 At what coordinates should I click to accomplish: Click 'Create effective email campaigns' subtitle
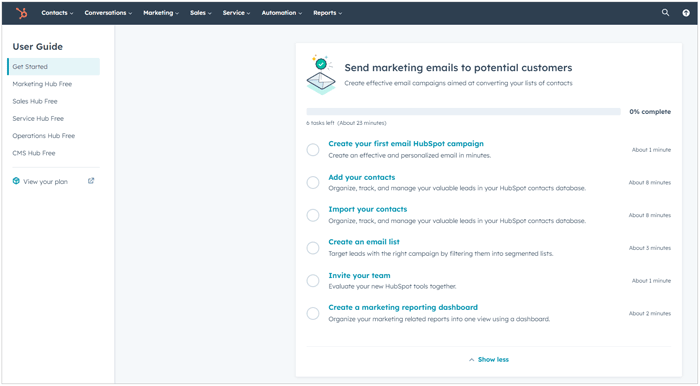[458, 83]
